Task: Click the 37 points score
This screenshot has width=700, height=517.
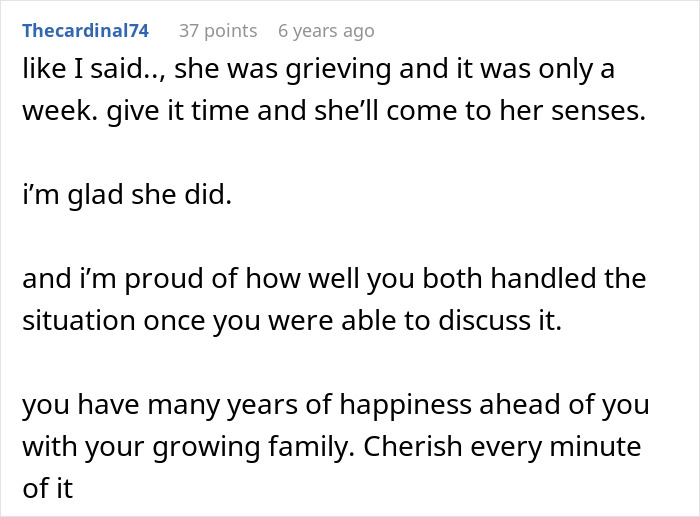Action: [217, 31]
